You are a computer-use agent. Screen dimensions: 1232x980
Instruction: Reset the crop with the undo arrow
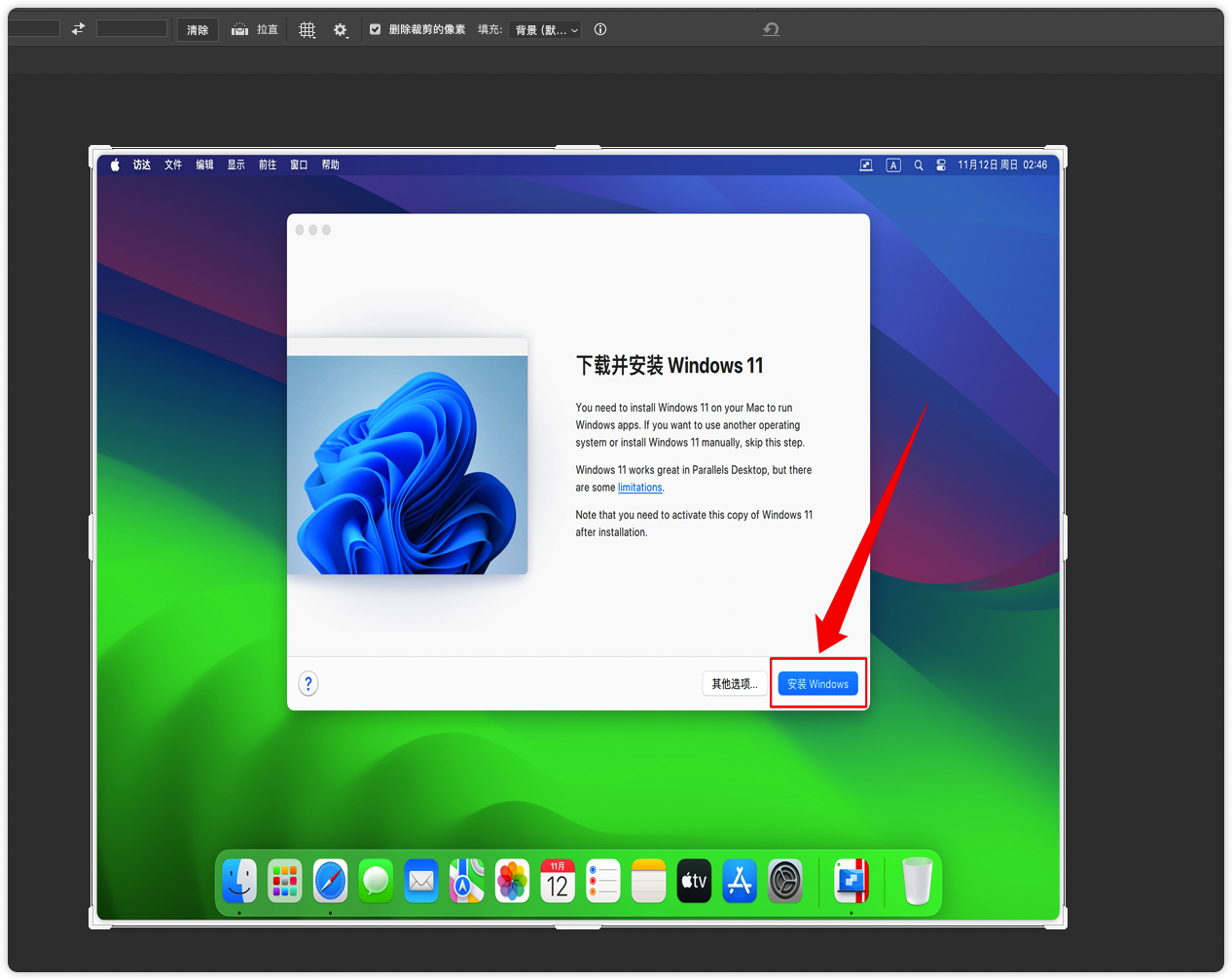[x=771, y=29]
